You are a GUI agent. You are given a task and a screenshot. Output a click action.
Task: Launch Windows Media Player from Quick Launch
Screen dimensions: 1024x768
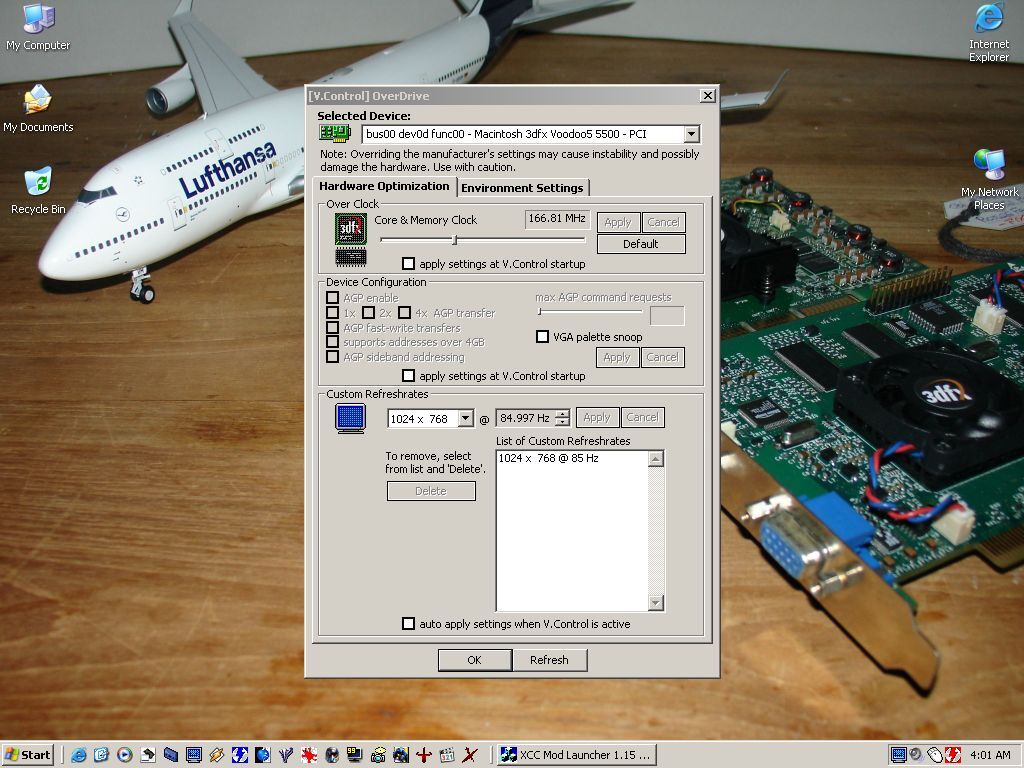coord(125,755)
